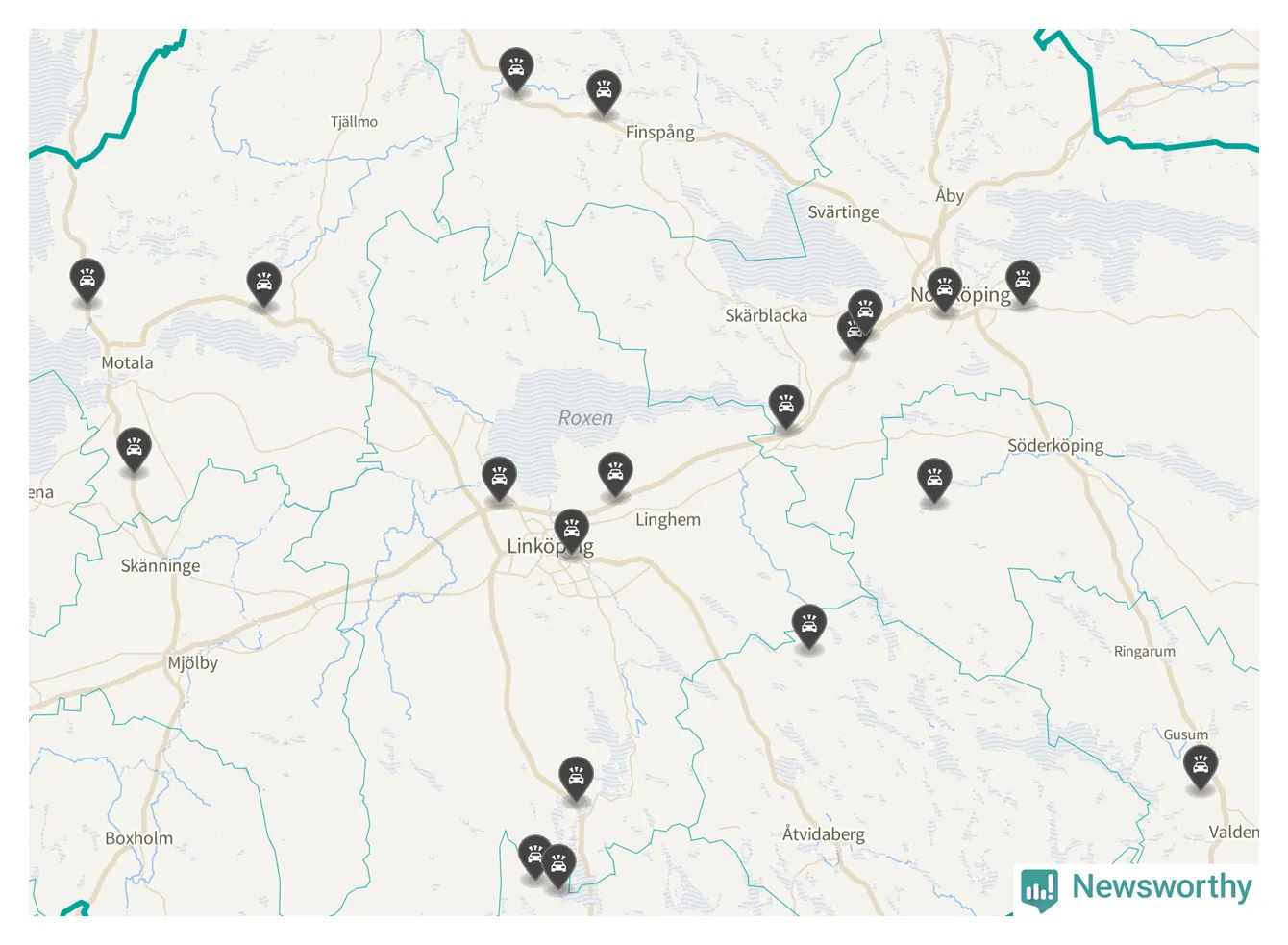Image resolution: width=1288 pixels, height=945 pixels.
Task: Select the Mjölby town label
Action: pyautogui.click(x=193, y=662)
